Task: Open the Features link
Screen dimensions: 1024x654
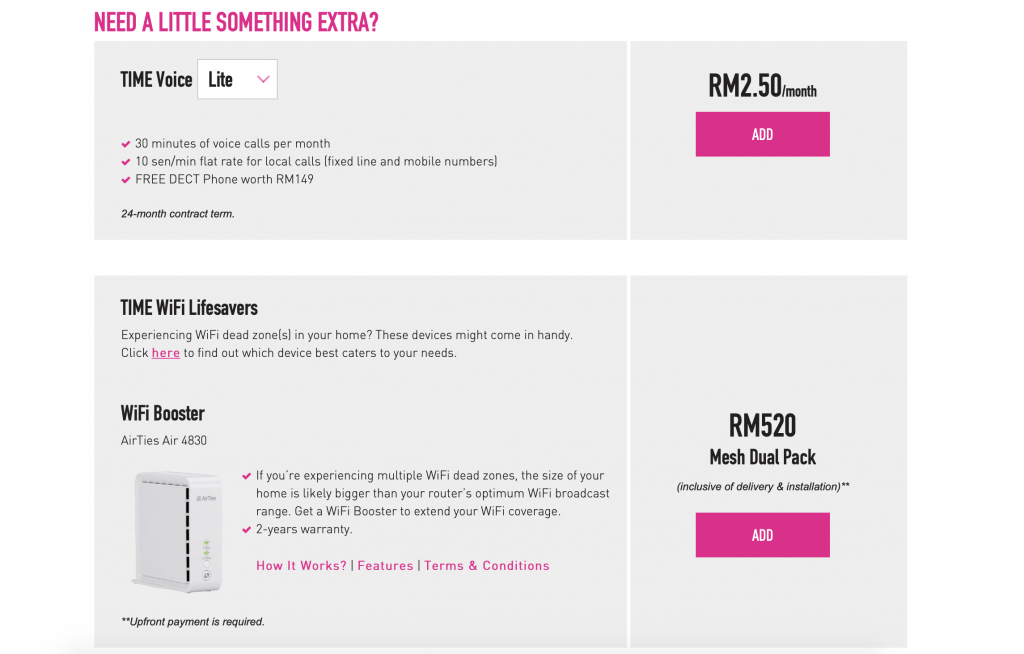Action: click(385, 566)
